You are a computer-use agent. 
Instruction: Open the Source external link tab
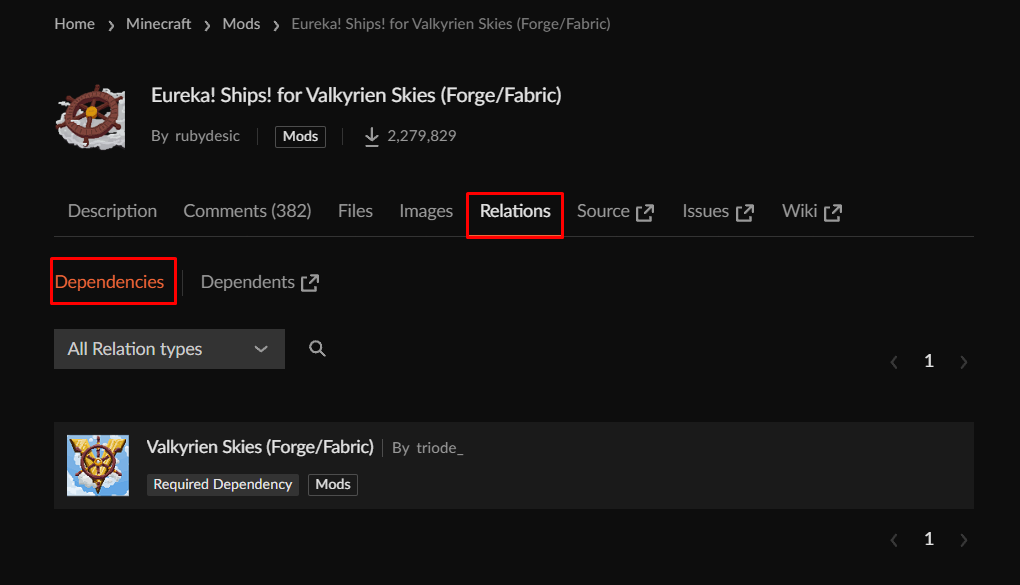click(615, 211)
